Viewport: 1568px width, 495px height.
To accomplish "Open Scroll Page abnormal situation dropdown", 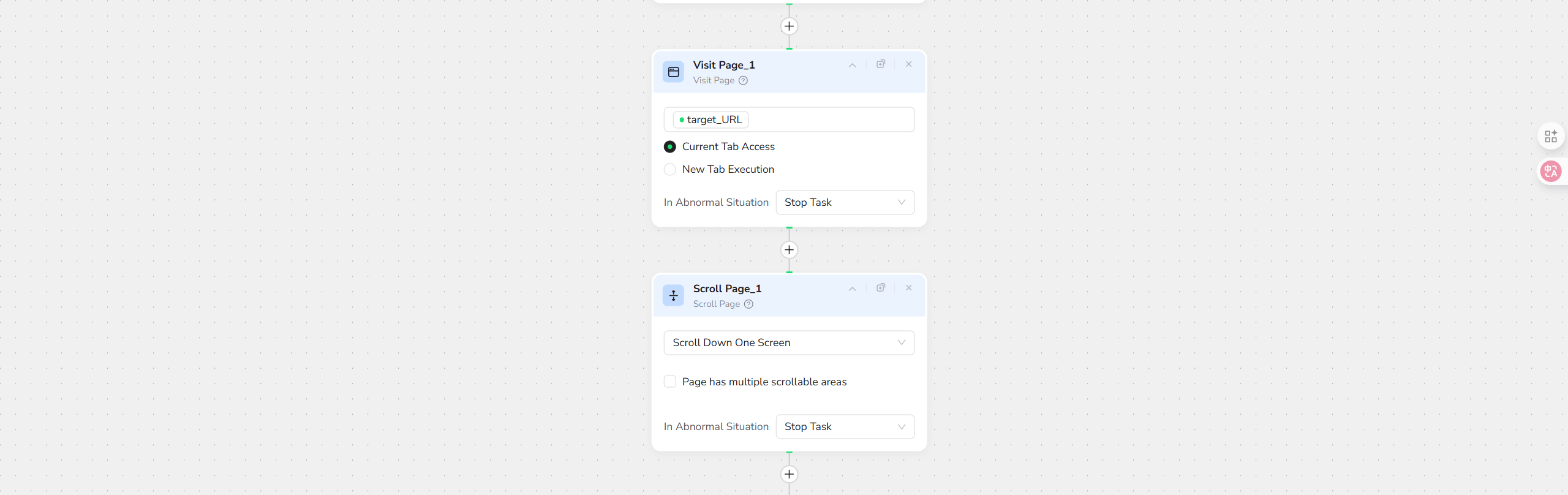I will click(x=845, y=427).
